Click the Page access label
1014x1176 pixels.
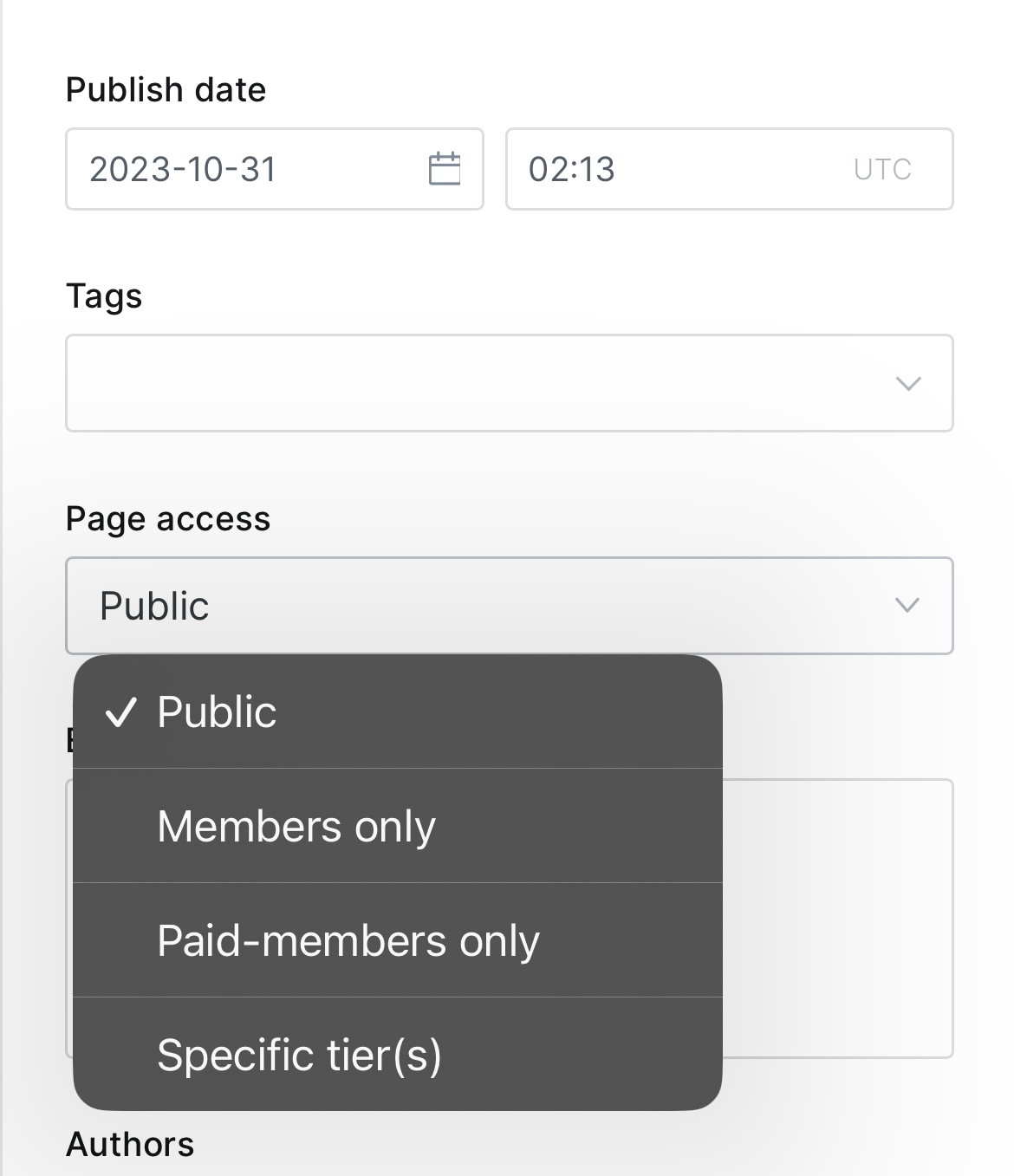click(x=168, y=519)
